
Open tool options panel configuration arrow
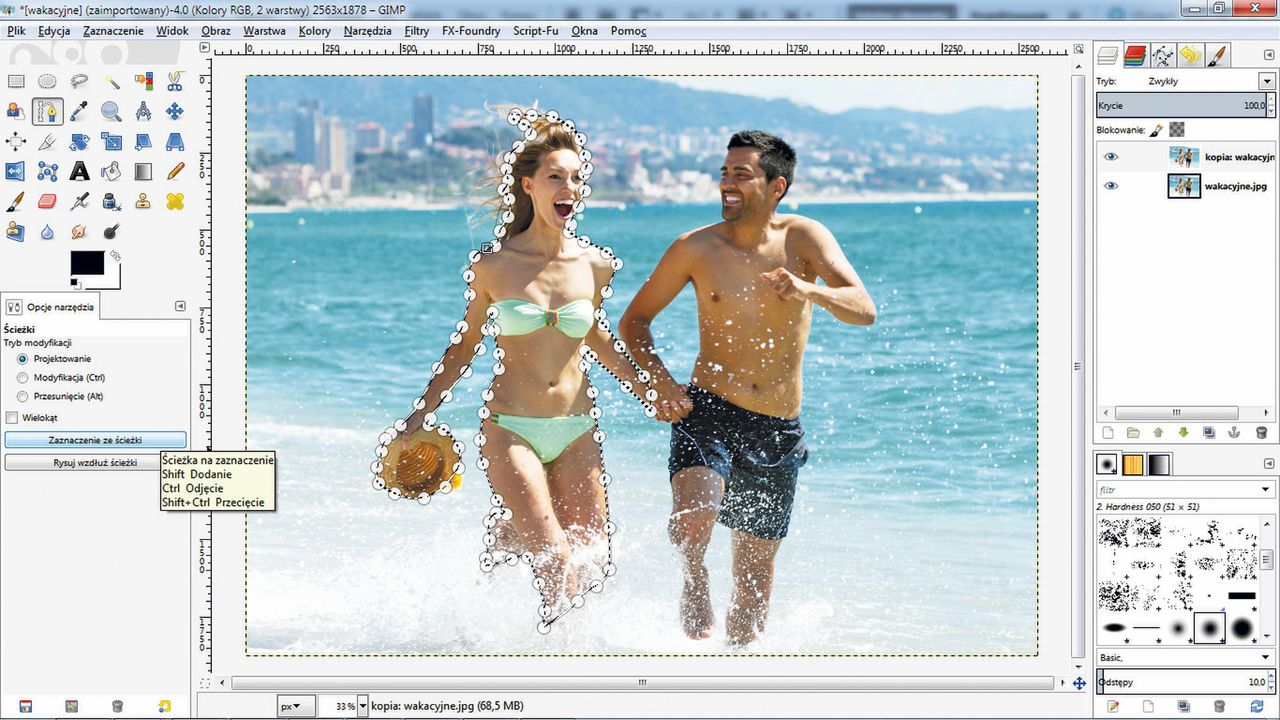click(x=180, y=306)
